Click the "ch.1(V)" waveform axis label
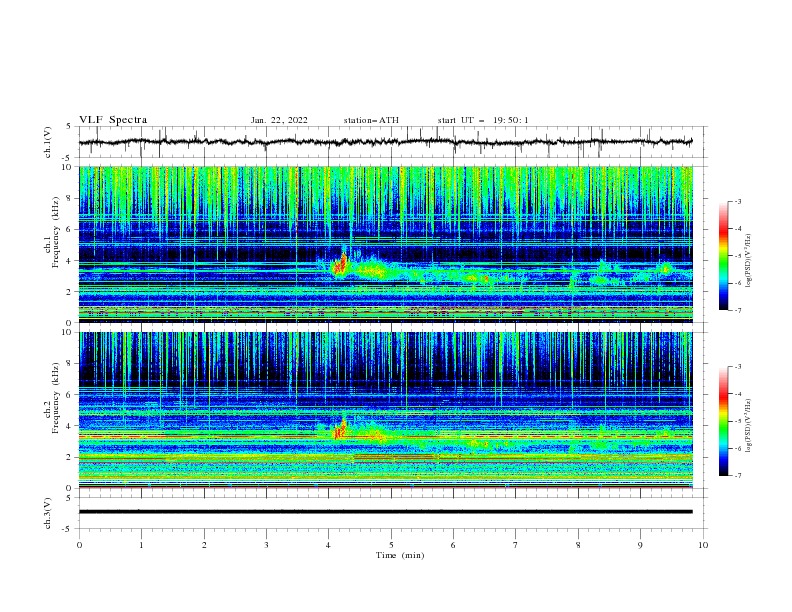Screen dimensions: 792x612 click(48, 142)
